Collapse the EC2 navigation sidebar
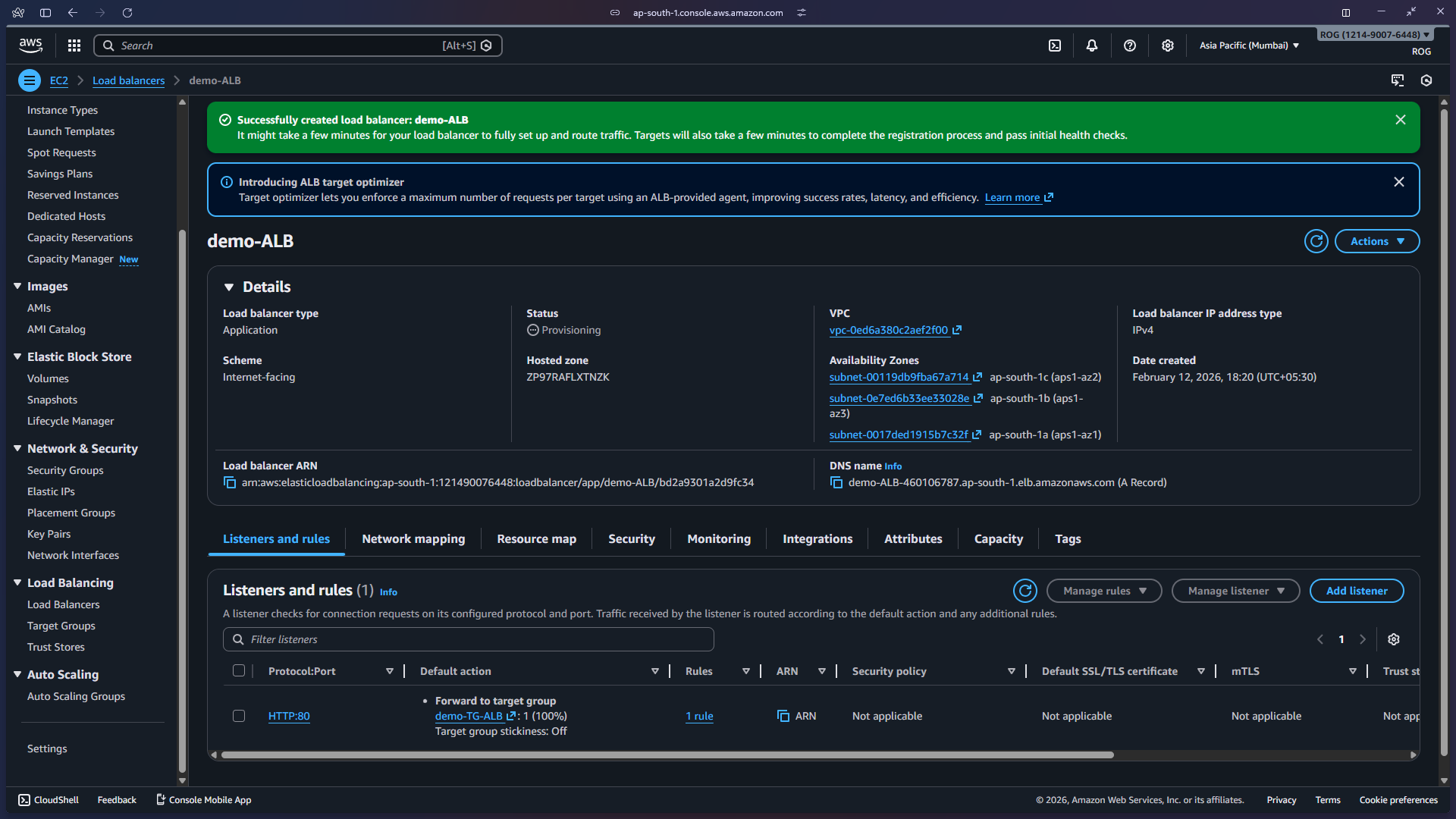The height and width of the screenshot is (819, 1456). point(29,80)
